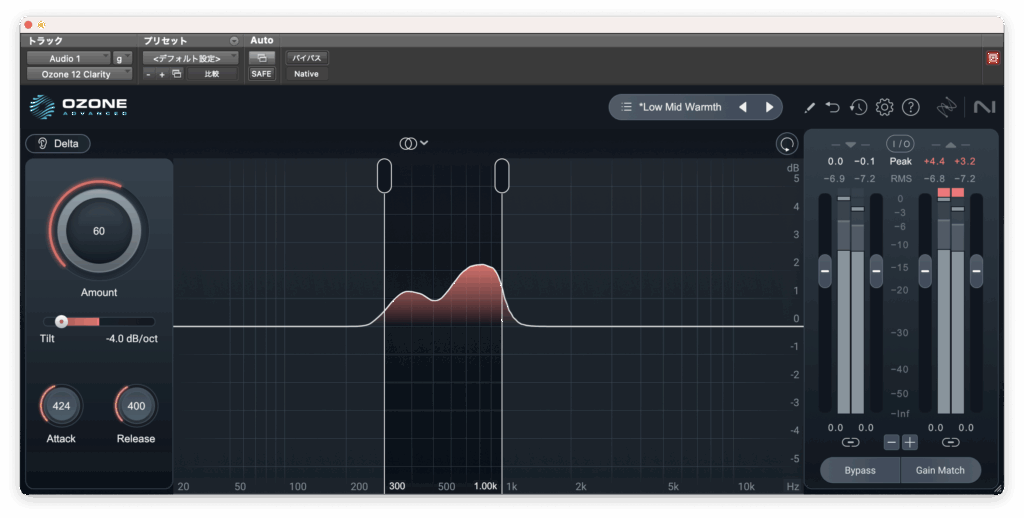The width and height of the screenshot is (1024, 518).
Task: Expand the Ozone 12 Clarity plugin selector
Action: [x=79, y=74]
